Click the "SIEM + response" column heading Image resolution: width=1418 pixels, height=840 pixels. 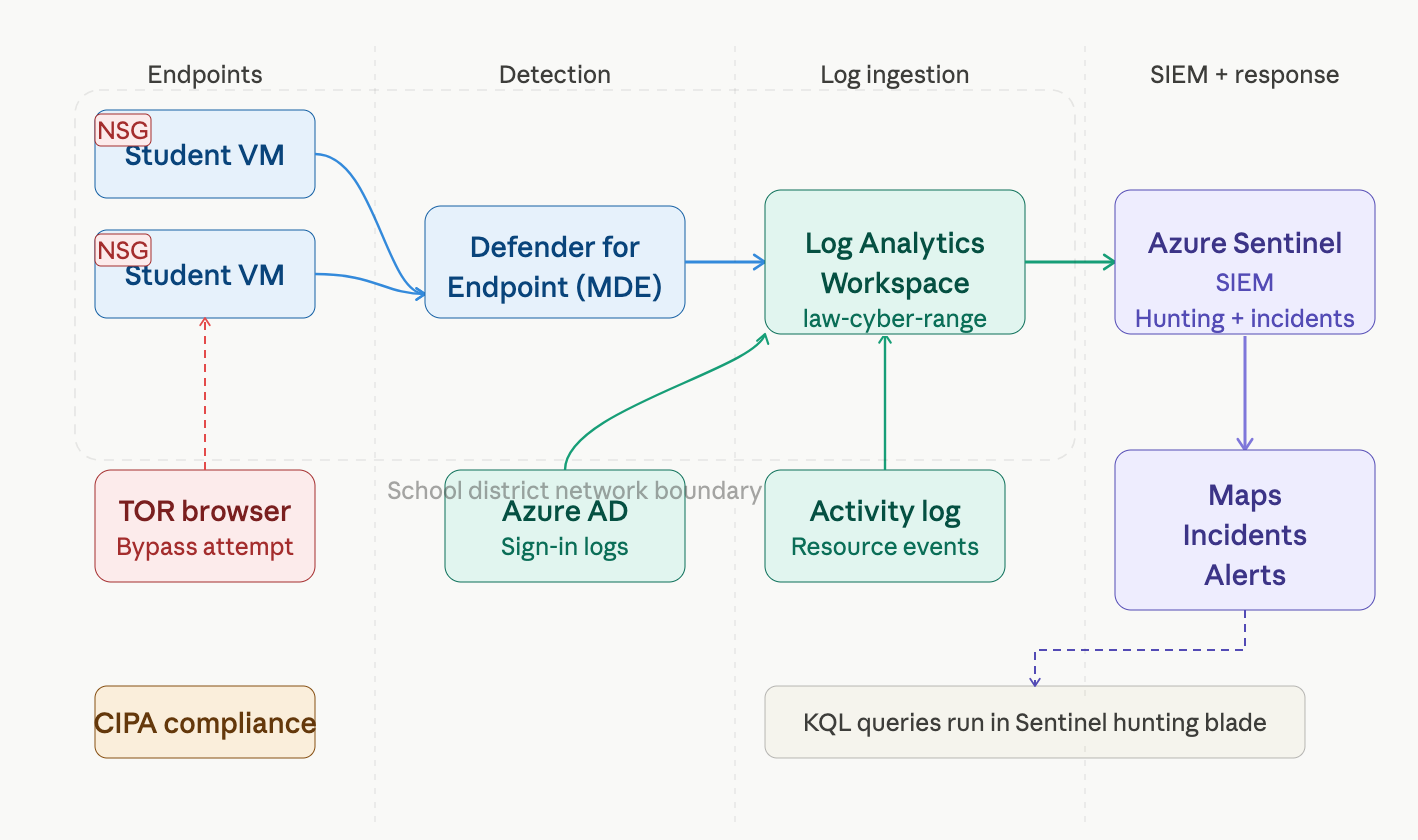click(x=1245, y=75)
